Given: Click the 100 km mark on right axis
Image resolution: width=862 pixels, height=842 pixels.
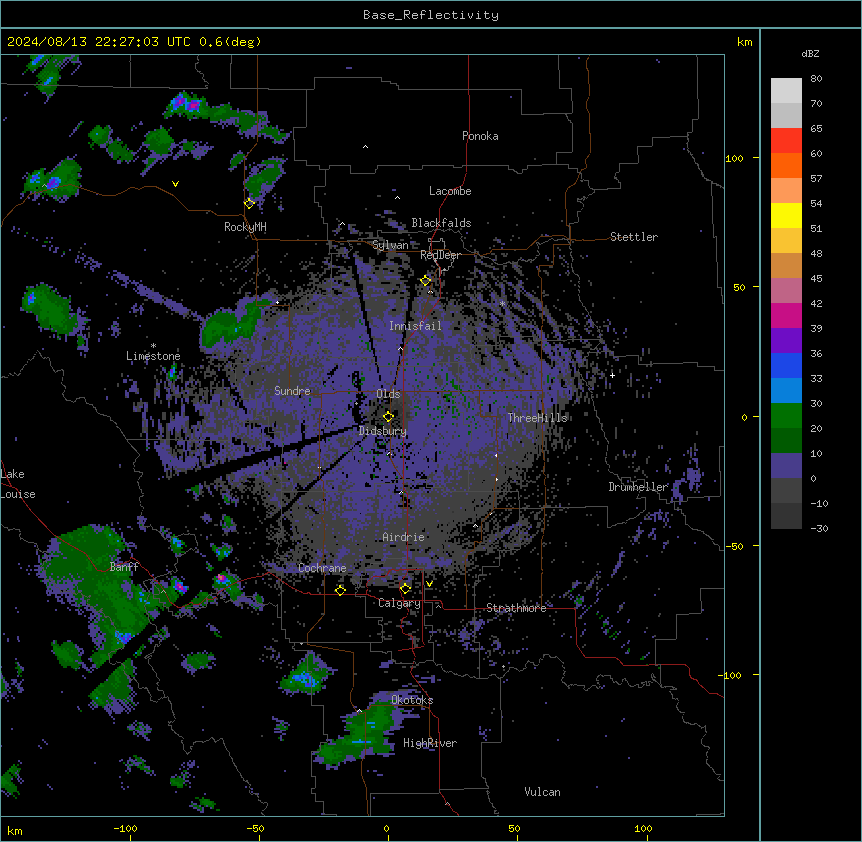Looking at the screenshot, I should coord(734,158).
